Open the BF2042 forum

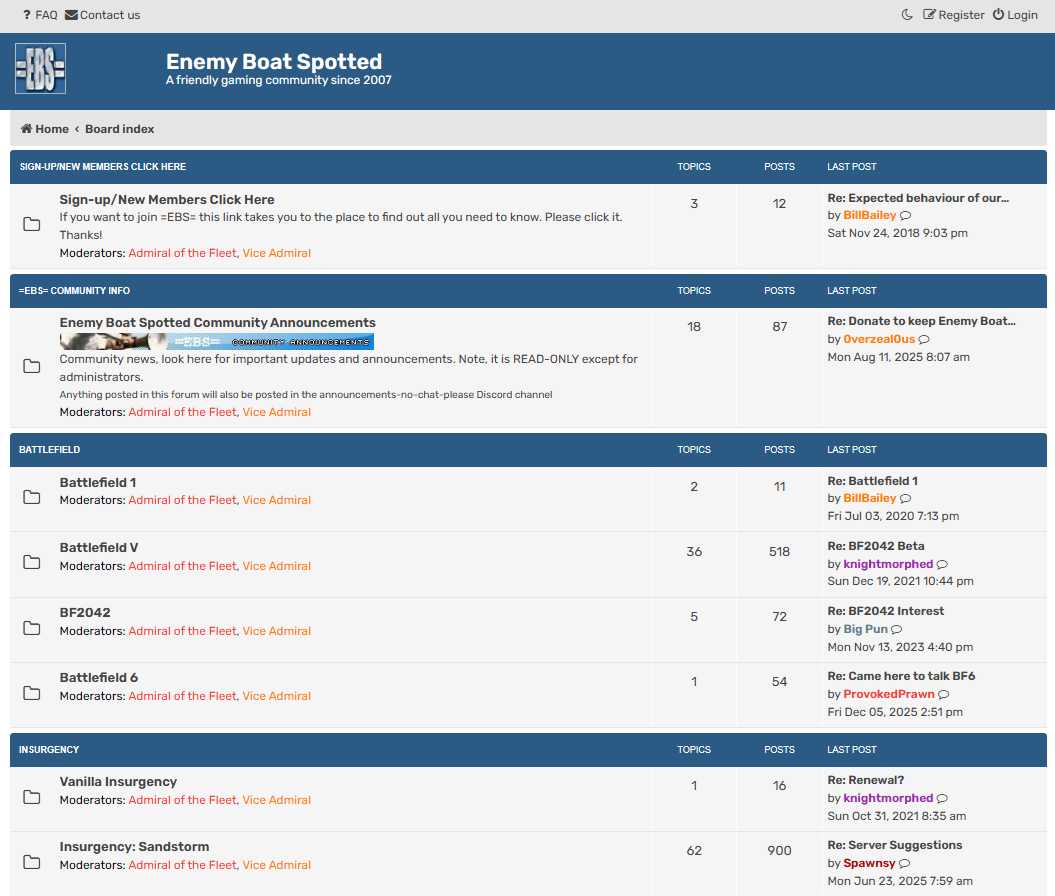85,613
